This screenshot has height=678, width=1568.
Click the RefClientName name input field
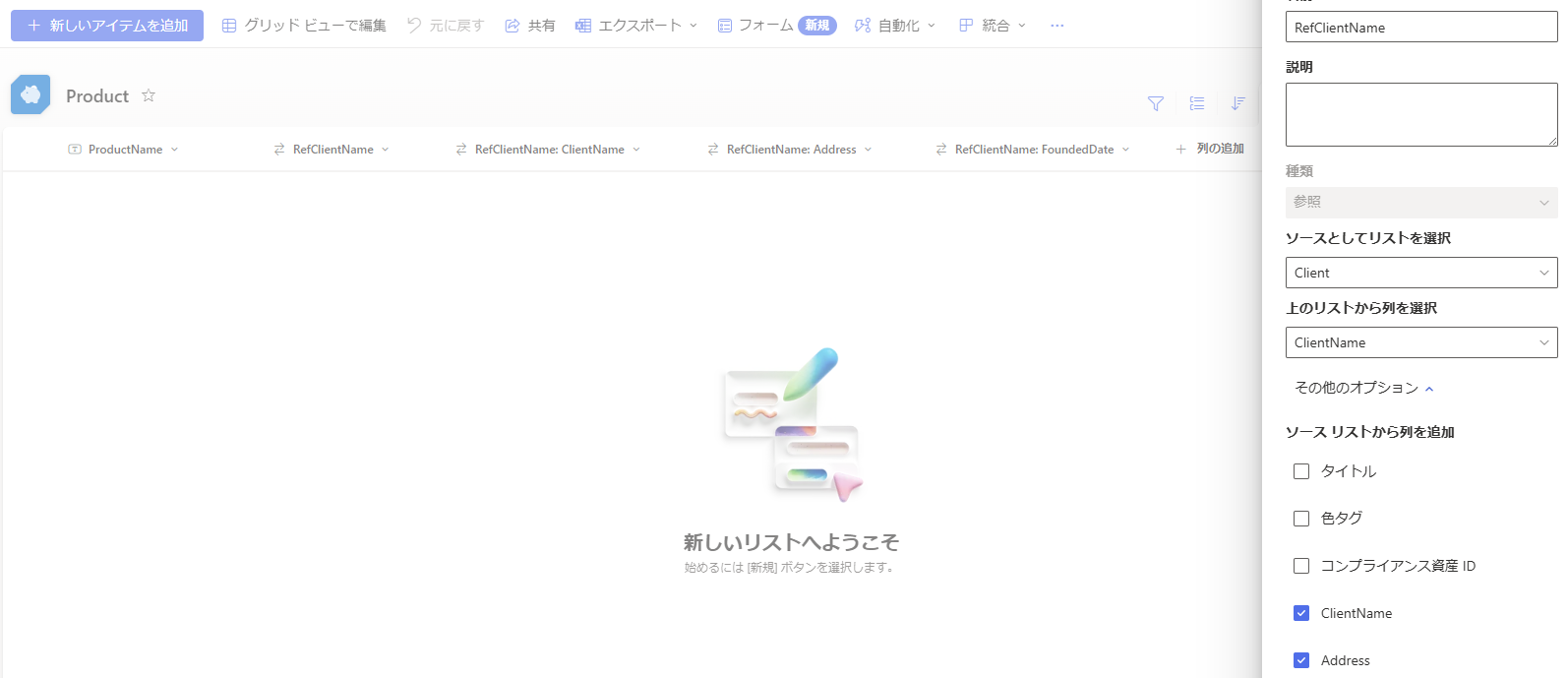(x=1421, y=28)
